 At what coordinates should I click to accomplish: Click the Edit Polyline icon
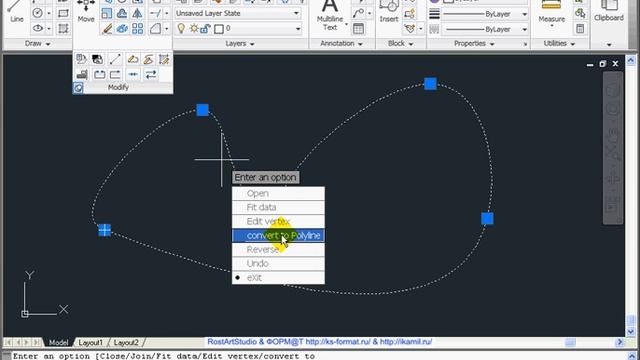tap(133, 59)
